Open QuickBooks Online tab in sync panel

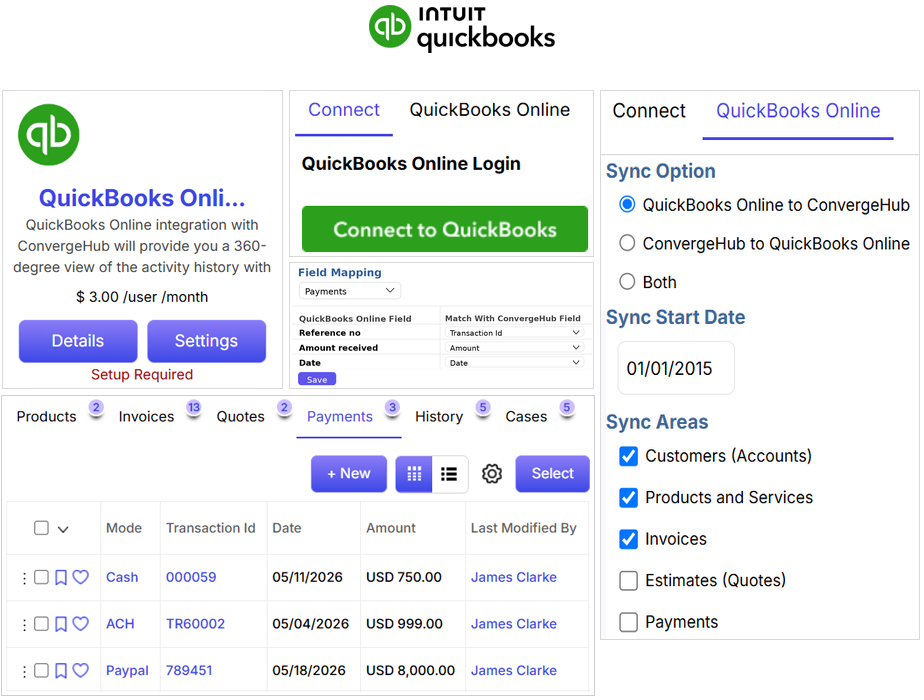coord(798,111)
